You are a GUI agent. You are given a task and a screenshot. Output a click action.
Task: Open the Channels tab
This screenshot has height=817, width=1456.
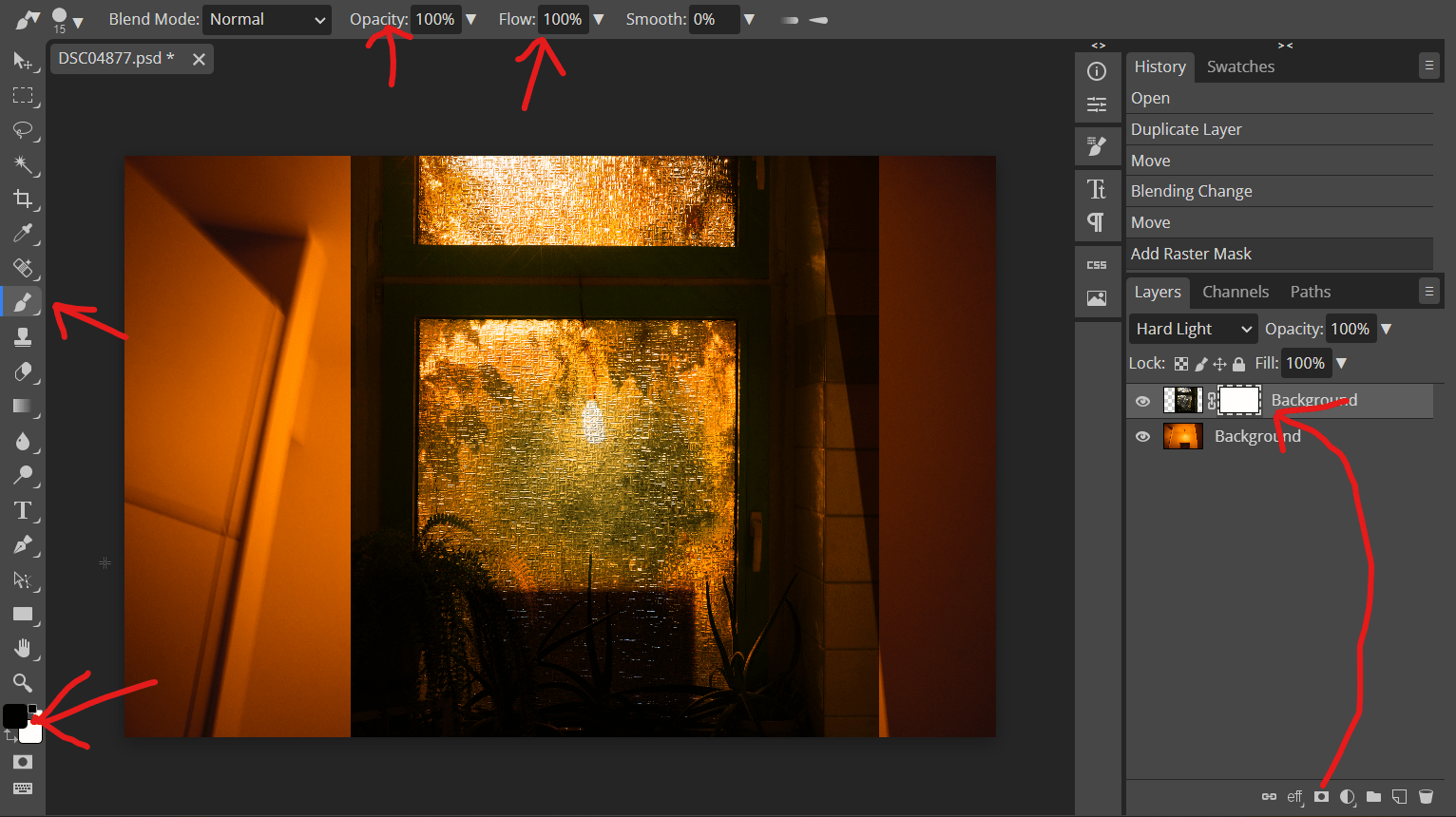tap(1235, 291)
